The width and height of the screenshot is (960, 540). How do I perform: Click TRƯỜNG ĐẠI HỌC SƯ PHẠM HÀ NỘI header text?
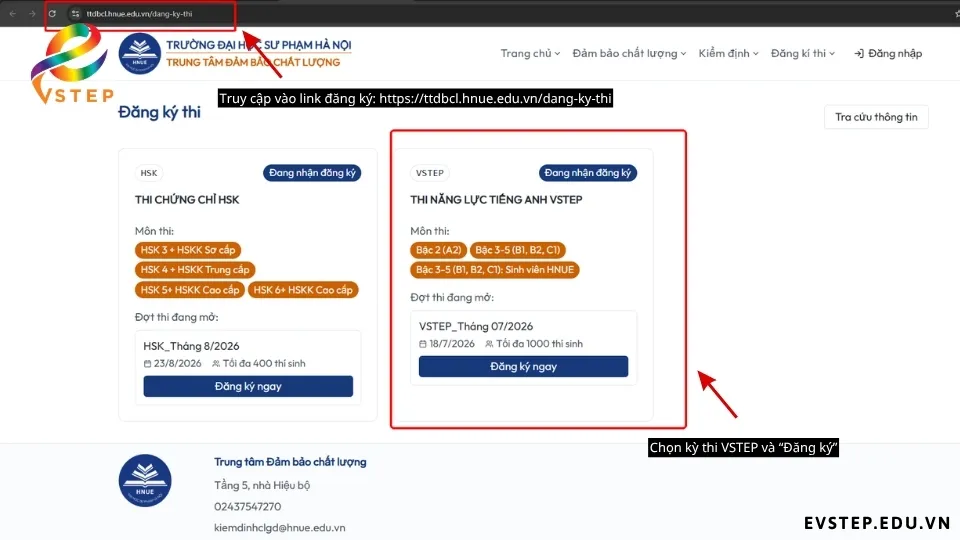pyautogui.click(x=259, y=45)
